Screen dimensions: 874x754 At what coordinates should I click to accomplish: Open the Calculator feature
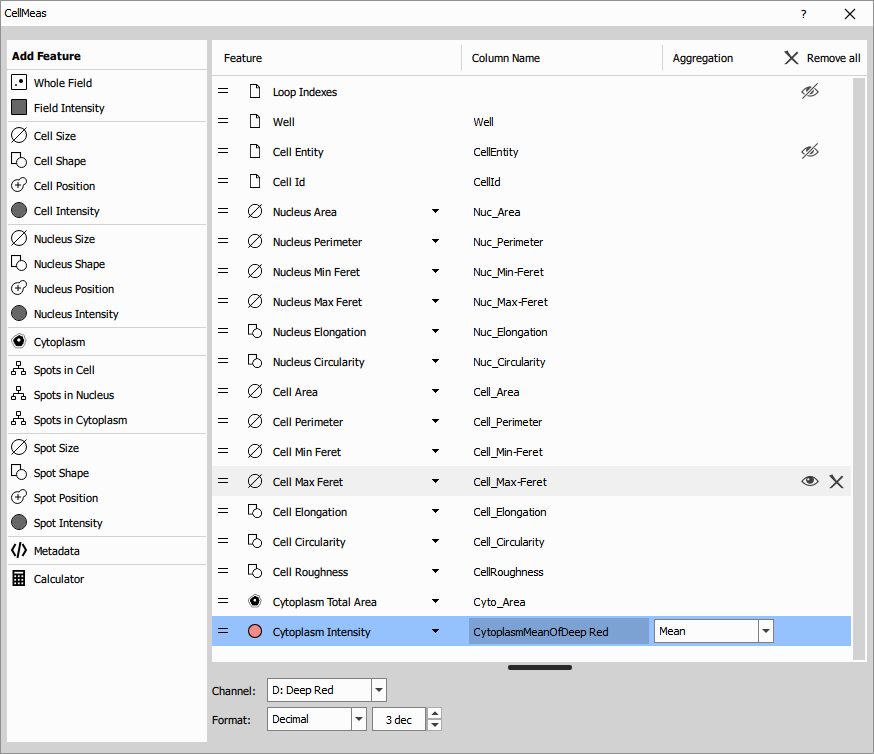58,579
